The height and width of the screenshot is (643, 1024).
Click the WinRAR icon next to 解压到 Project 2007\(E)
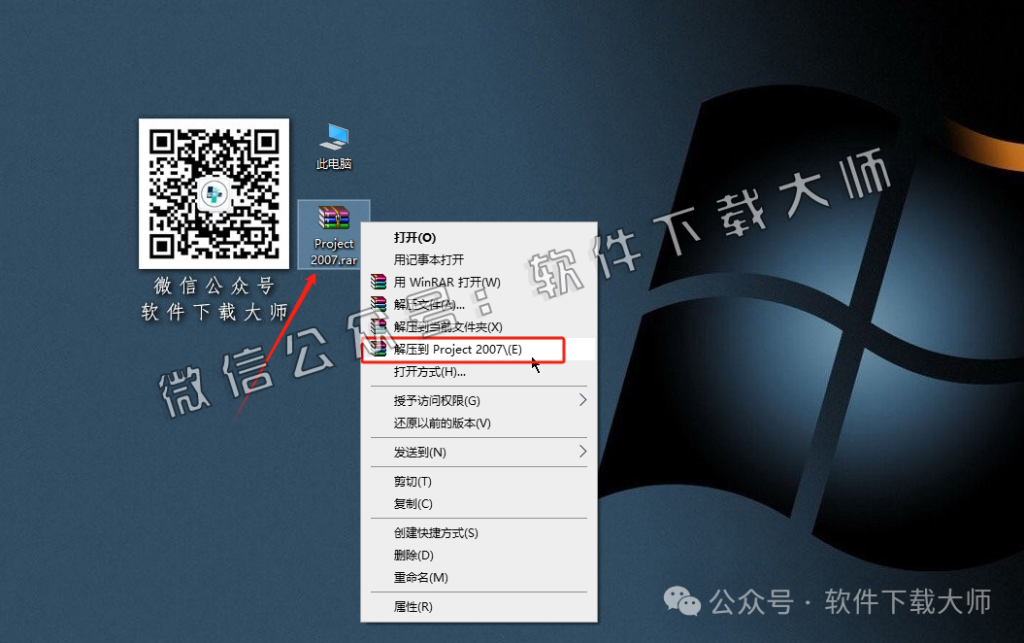point(378,350)
